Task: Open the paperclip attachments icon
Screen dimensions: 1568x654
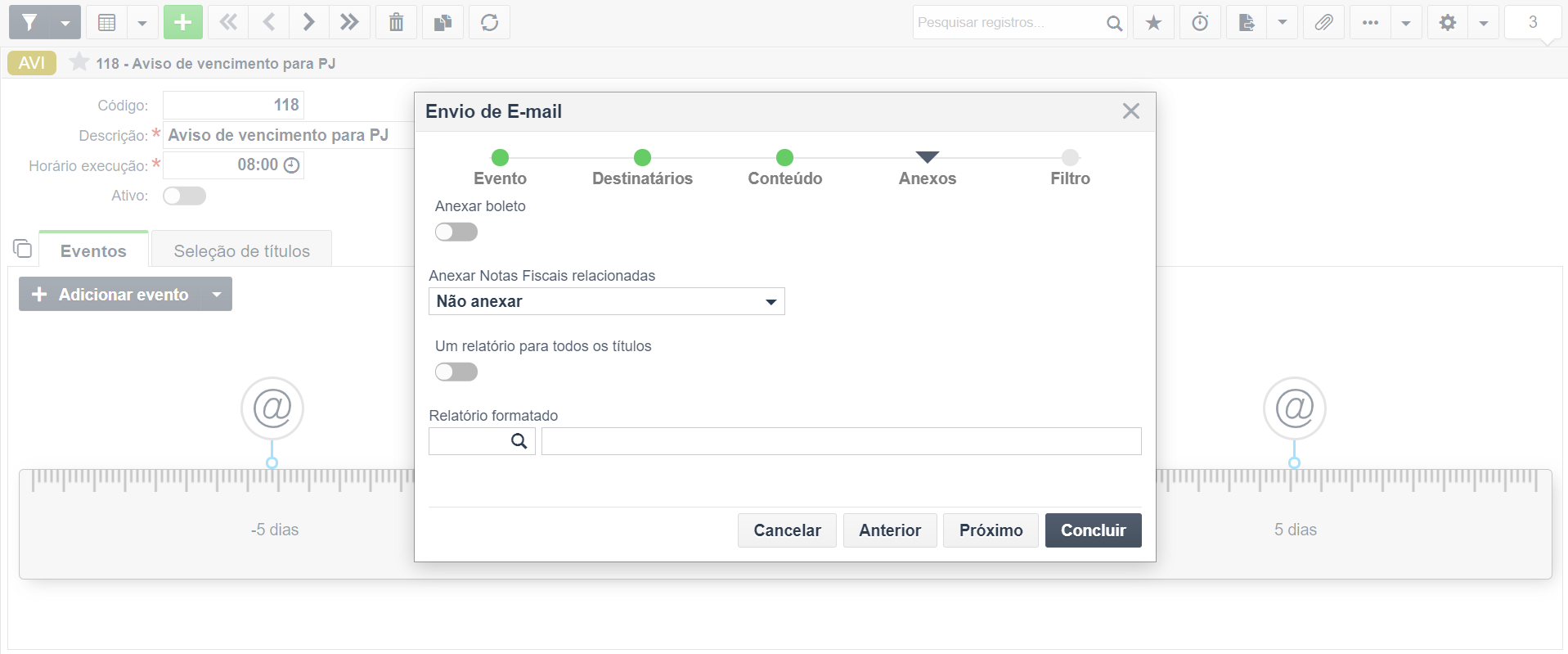Action: pyautogui.click(x=1323, y=22)
